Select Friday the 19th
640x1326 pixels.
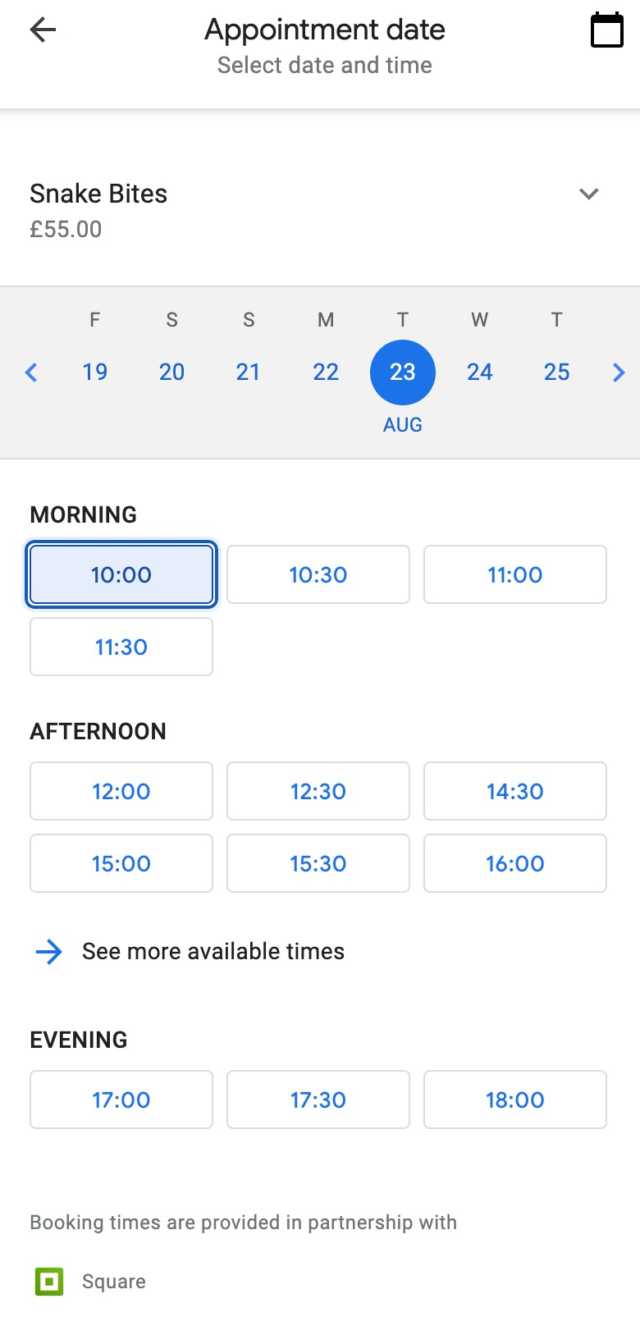point(95,372)
